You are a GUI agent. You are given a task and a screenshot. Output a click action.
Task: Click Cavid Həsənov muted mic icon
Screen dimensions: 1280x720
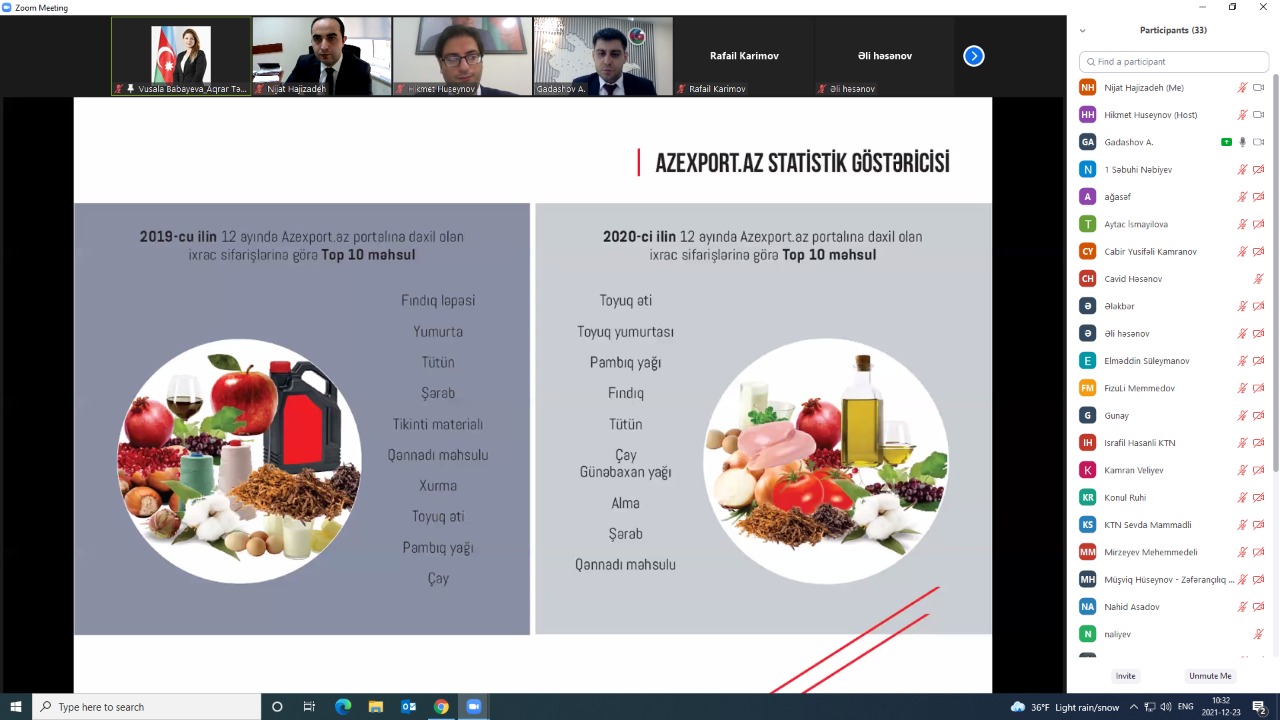click(x=1259, y=279)
